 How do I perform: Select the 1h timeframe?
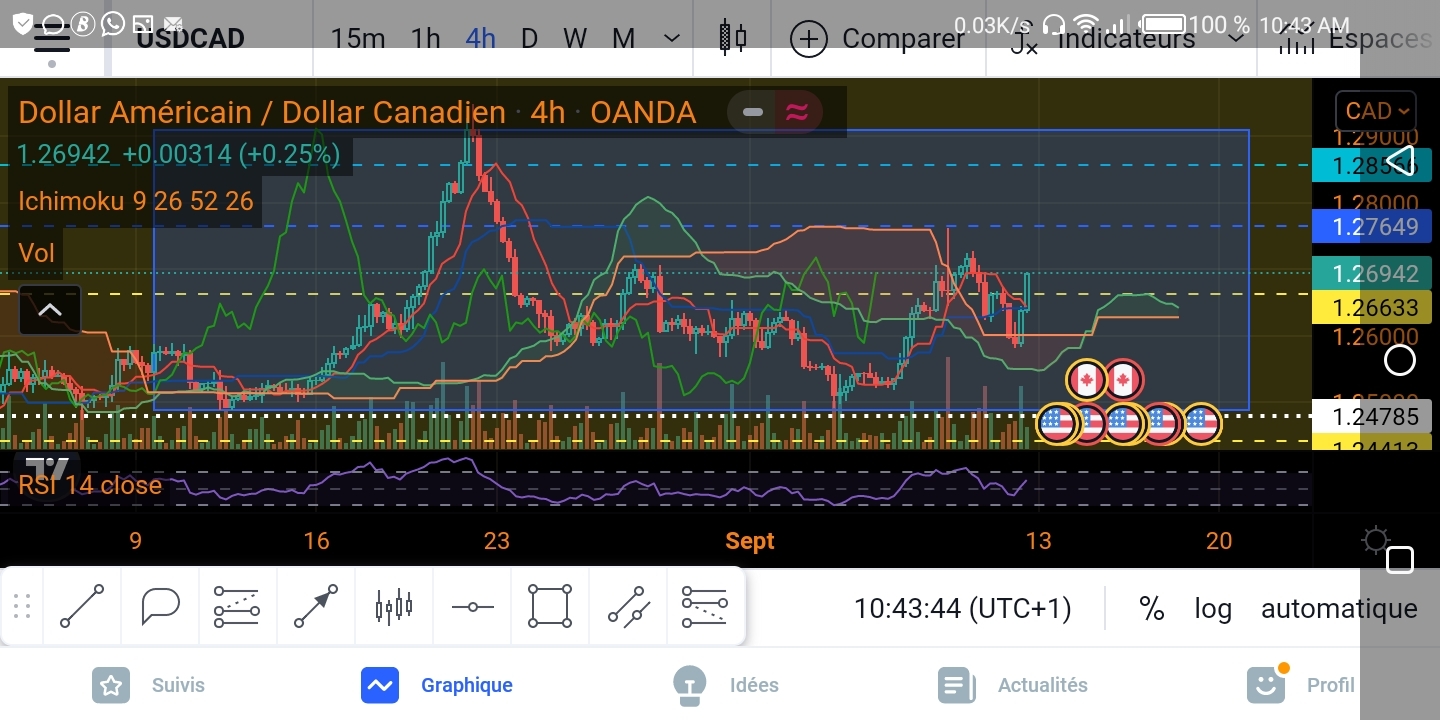click(426, 38)
